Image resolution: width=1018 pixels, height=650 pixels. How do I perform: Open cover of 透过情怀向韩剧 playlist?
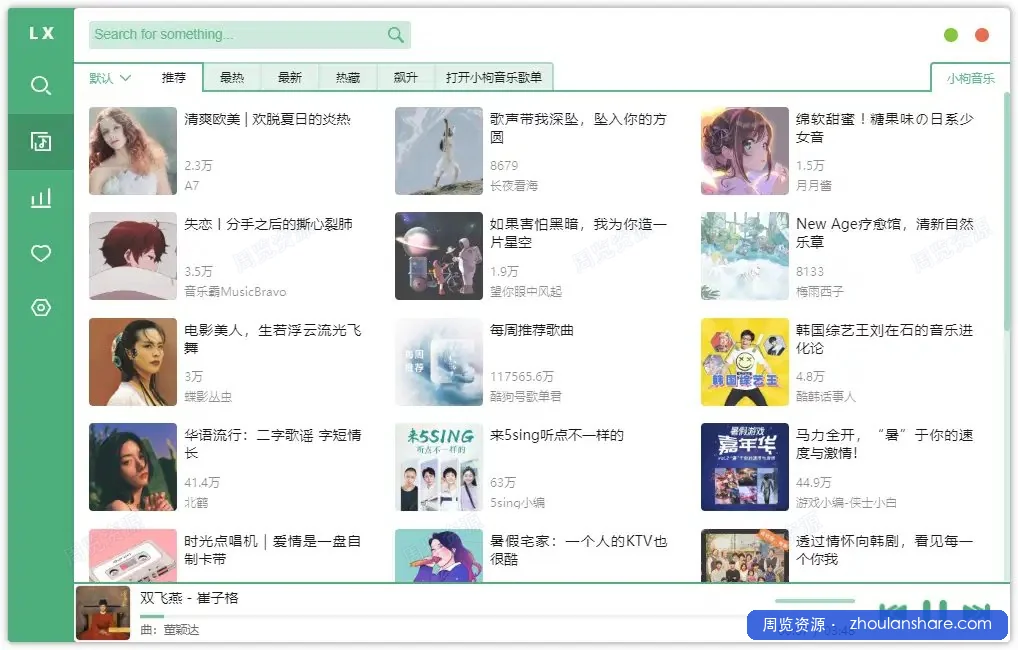(745, 555)
